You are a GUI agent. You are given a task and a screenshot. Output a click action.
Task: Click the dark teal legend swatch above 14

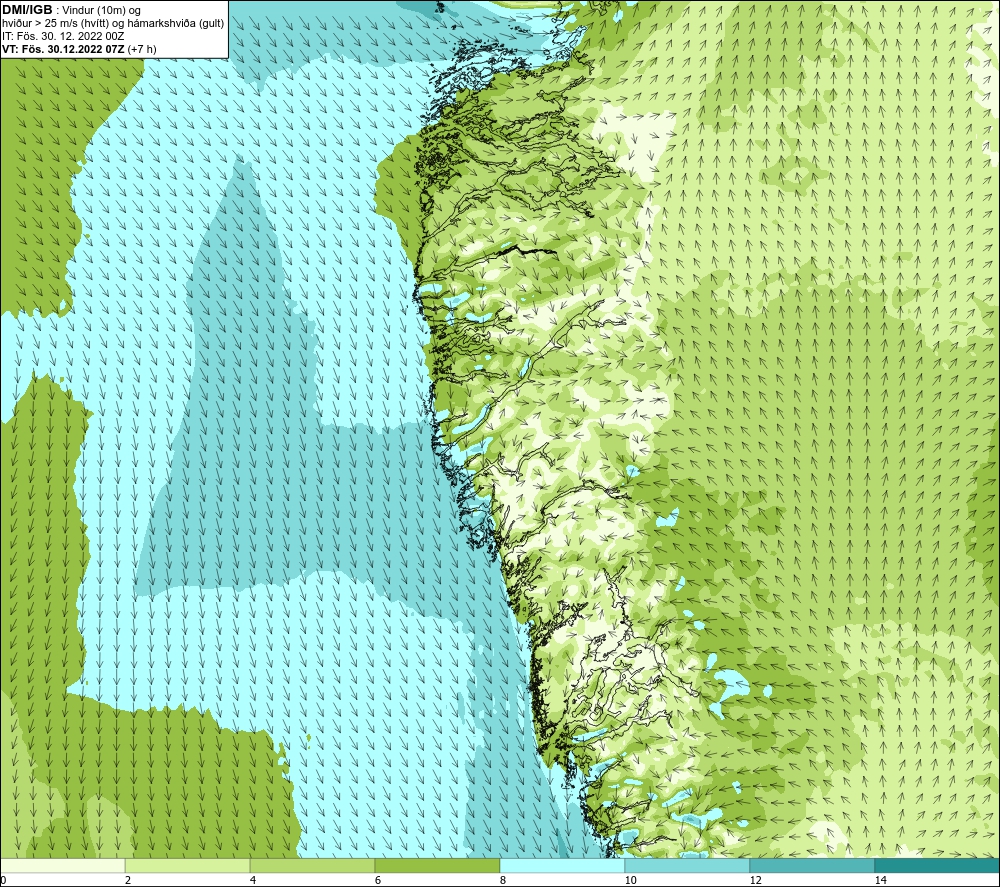point(937,865)
